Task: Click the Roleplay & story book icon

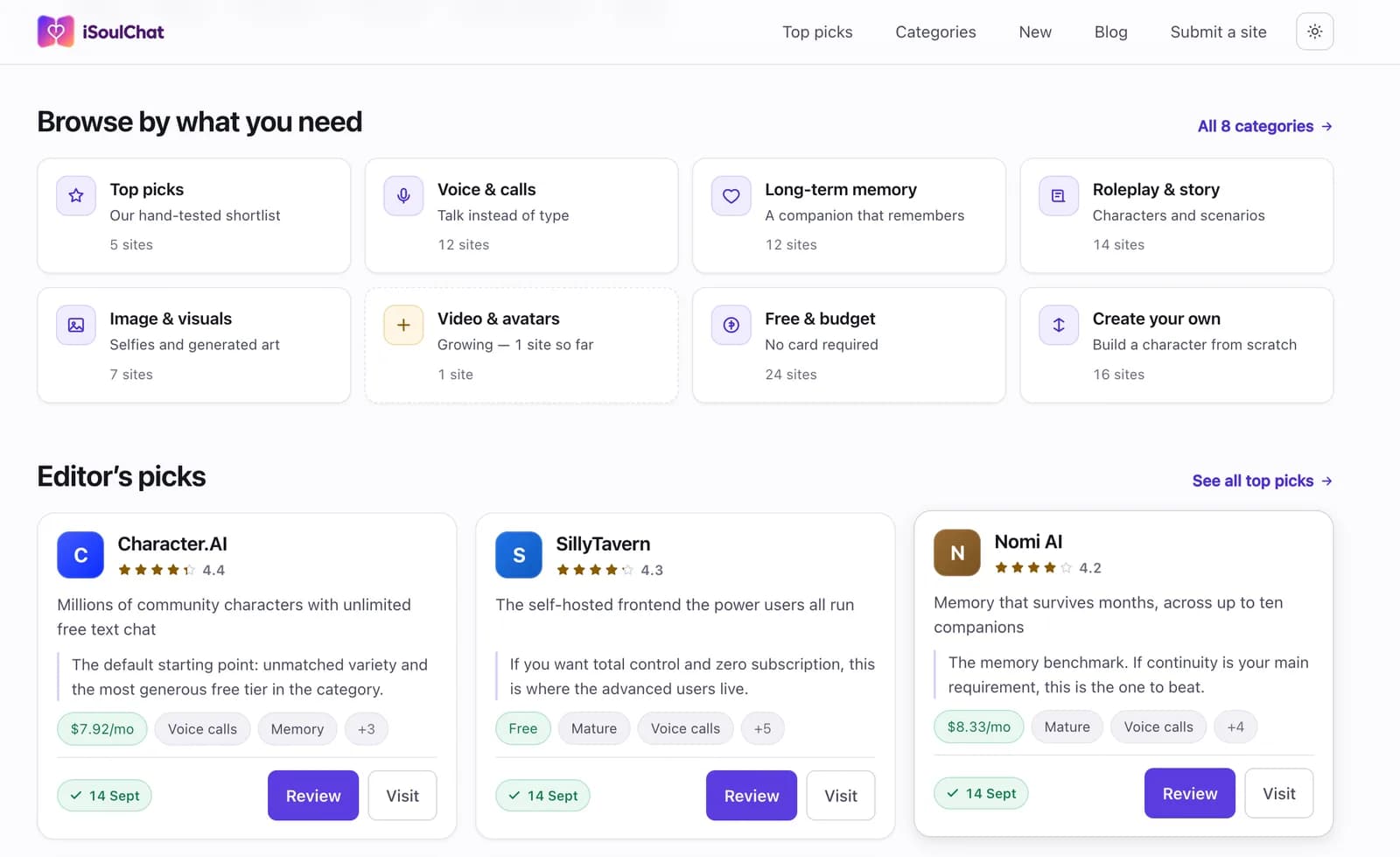Action: click(x=1059, y=195)
